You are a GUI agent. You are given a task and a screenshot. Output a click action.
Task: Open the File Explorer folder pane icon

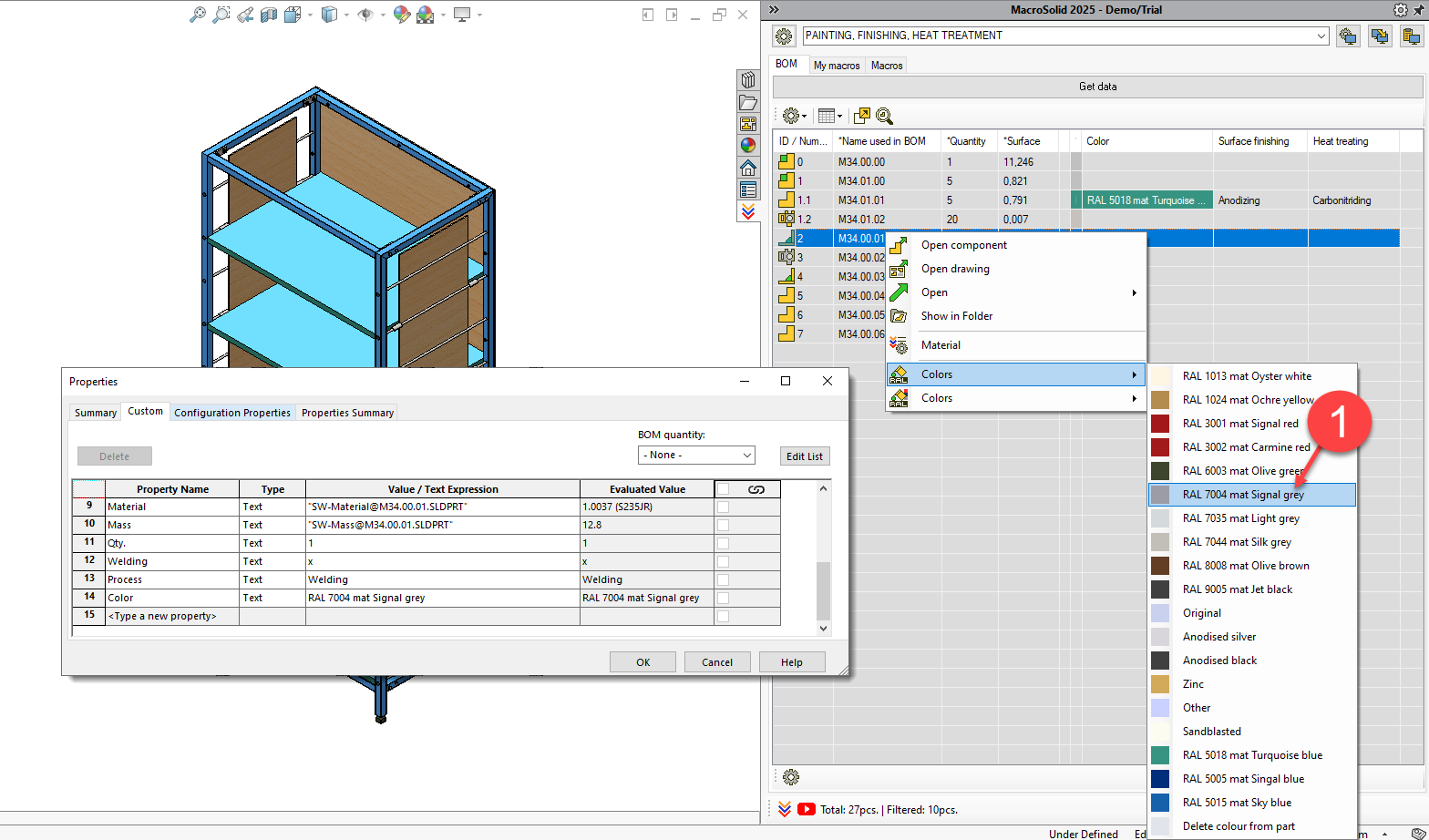point(748,102)
